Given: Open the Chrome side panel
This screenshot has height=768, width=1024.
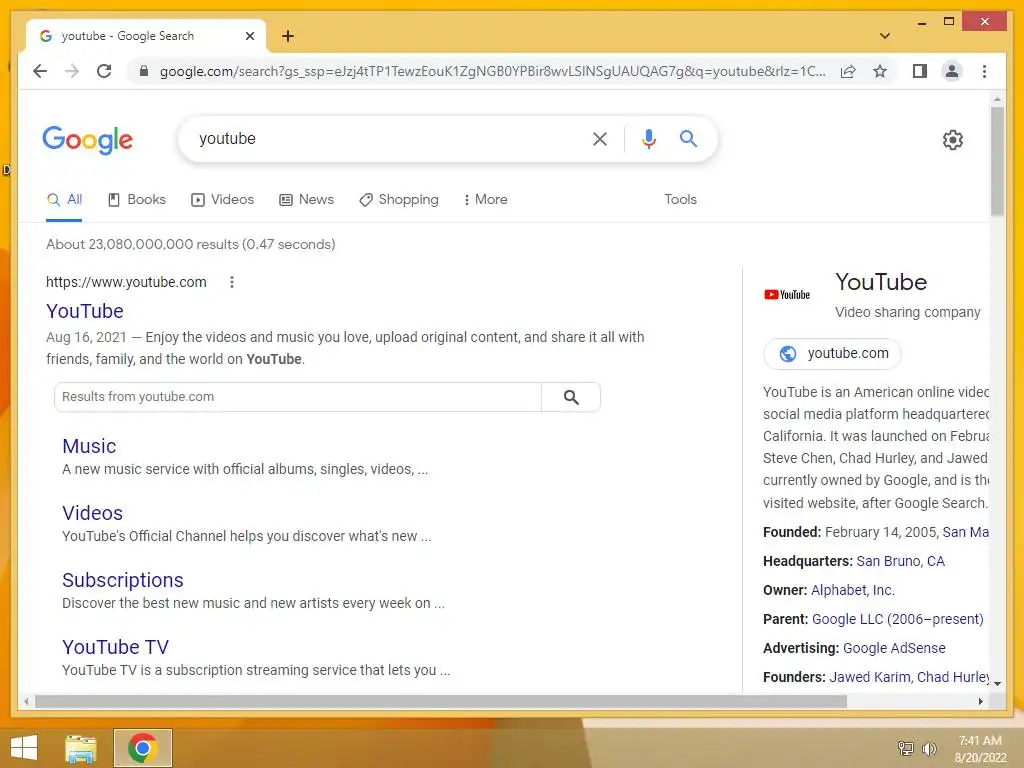Looking at the screenshot, I should [x=920, y=71].
